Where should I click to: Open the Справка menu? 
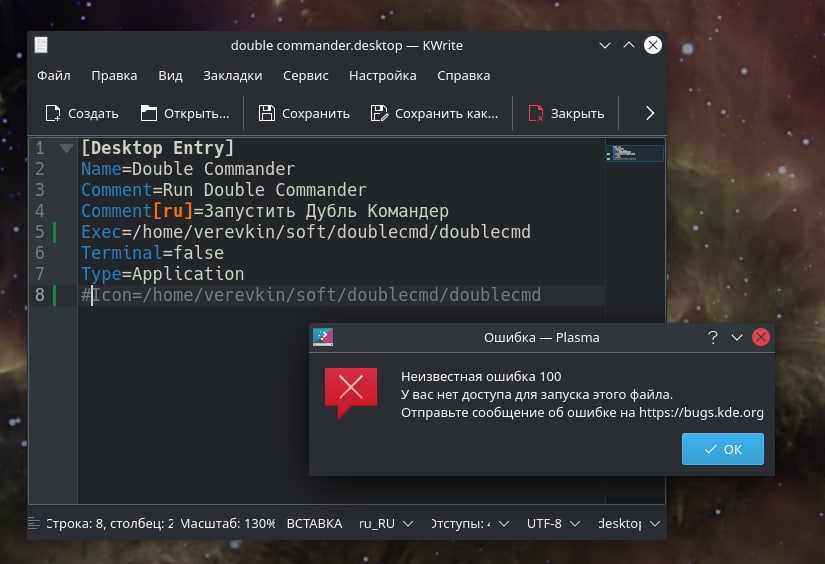pyautogui.click(x=464, y=76)
